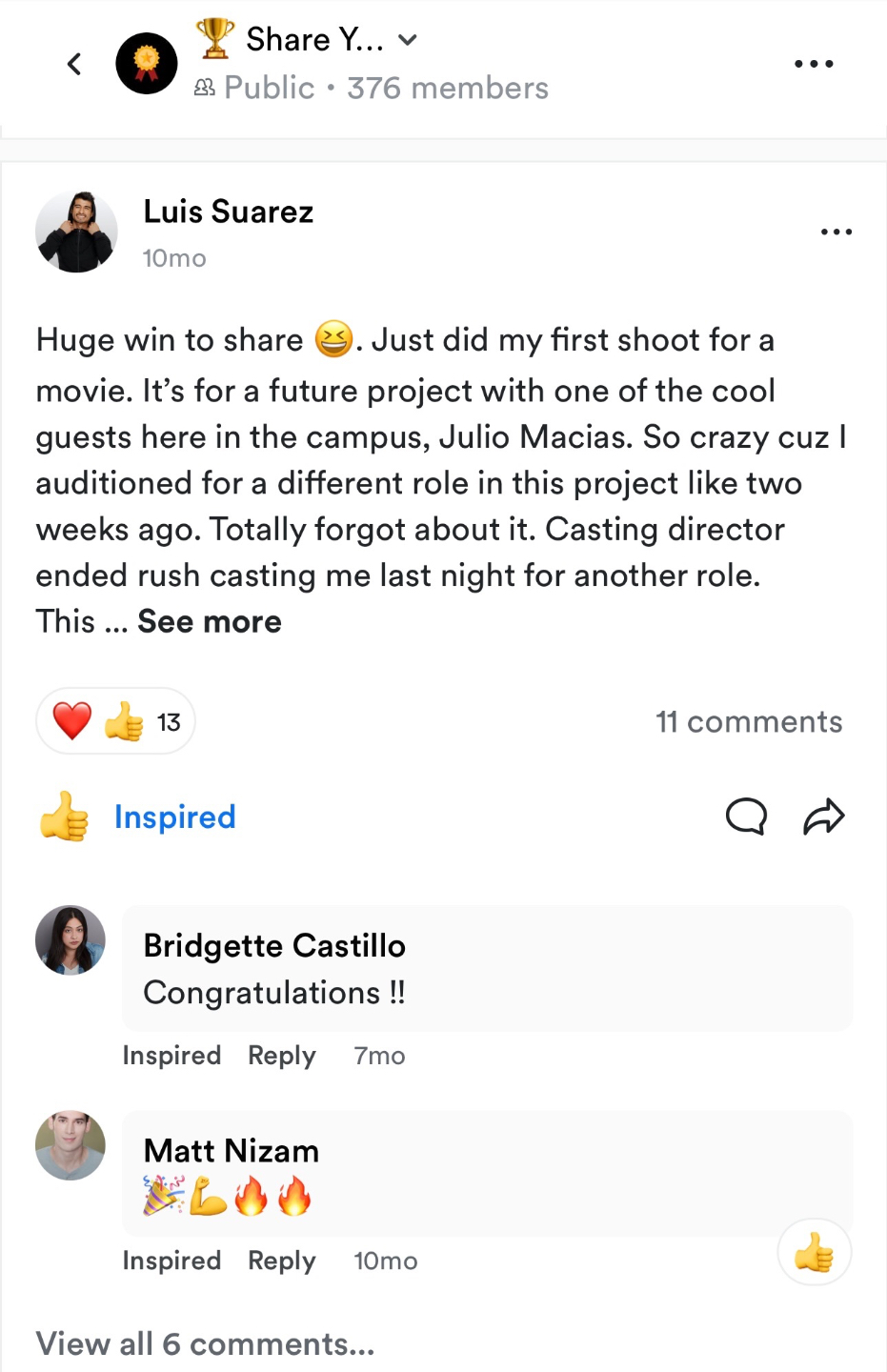
Task: Toggle Inspired on Bridgette Castillo's comment
Action: point(171,1056)
